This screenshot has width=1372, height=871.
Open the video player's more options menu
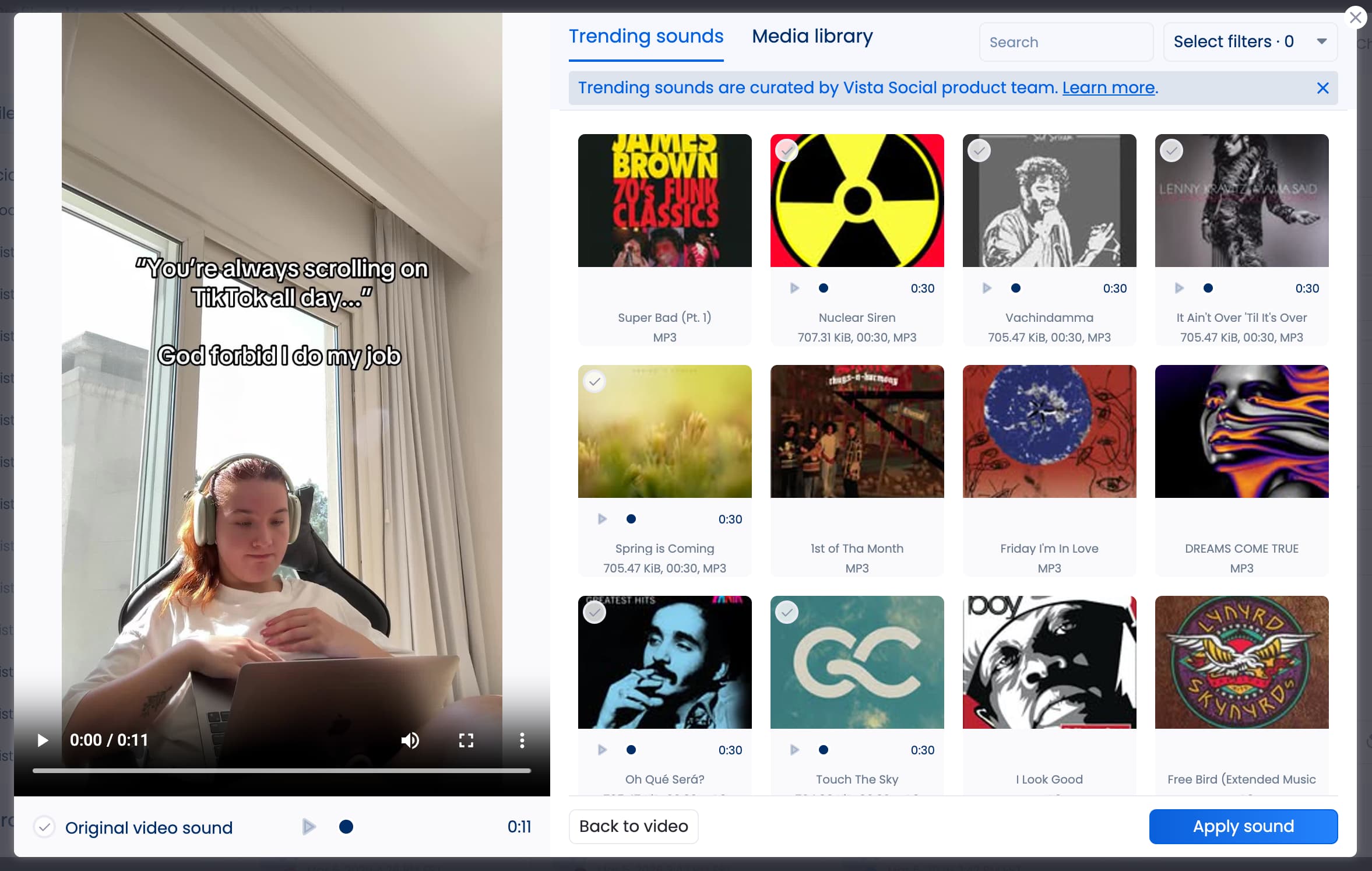coord(521,740)
